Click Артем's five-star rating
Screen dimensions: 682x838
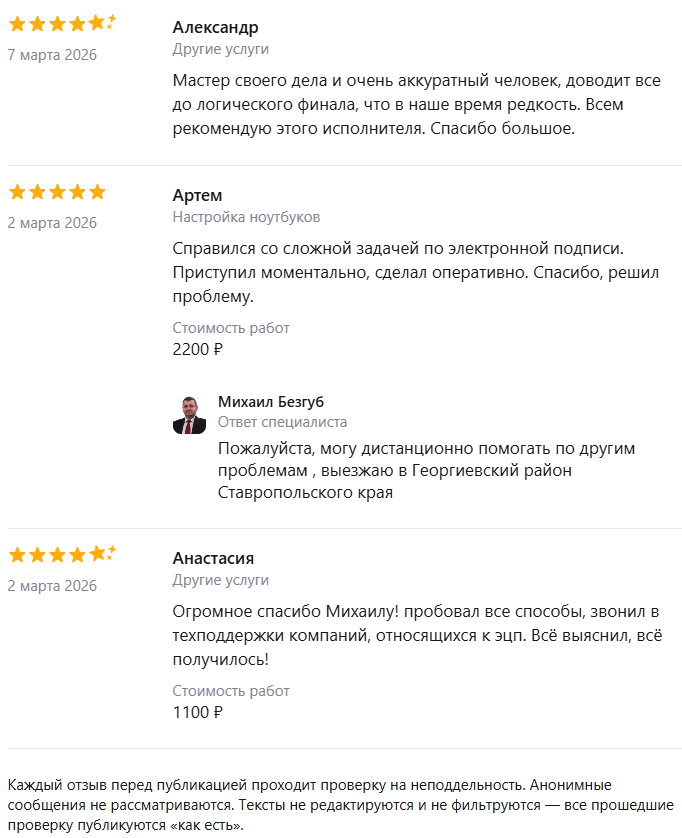coord(57,192)
